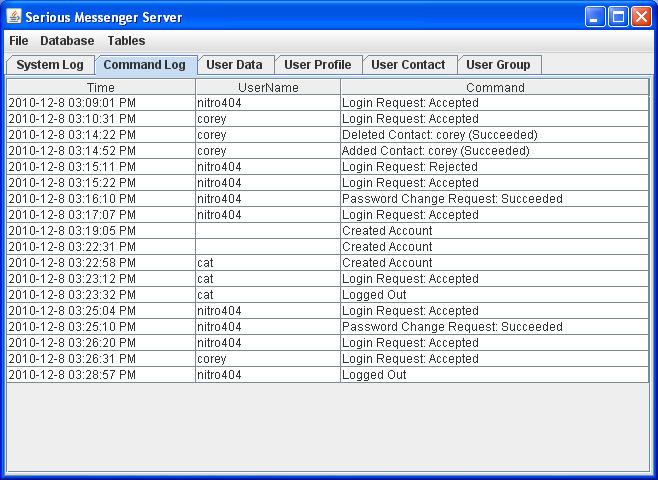Image resolution: width=658 pixels, height=480 pixels.
Task: Go to the User Contact tab
Action: point(408,65)
